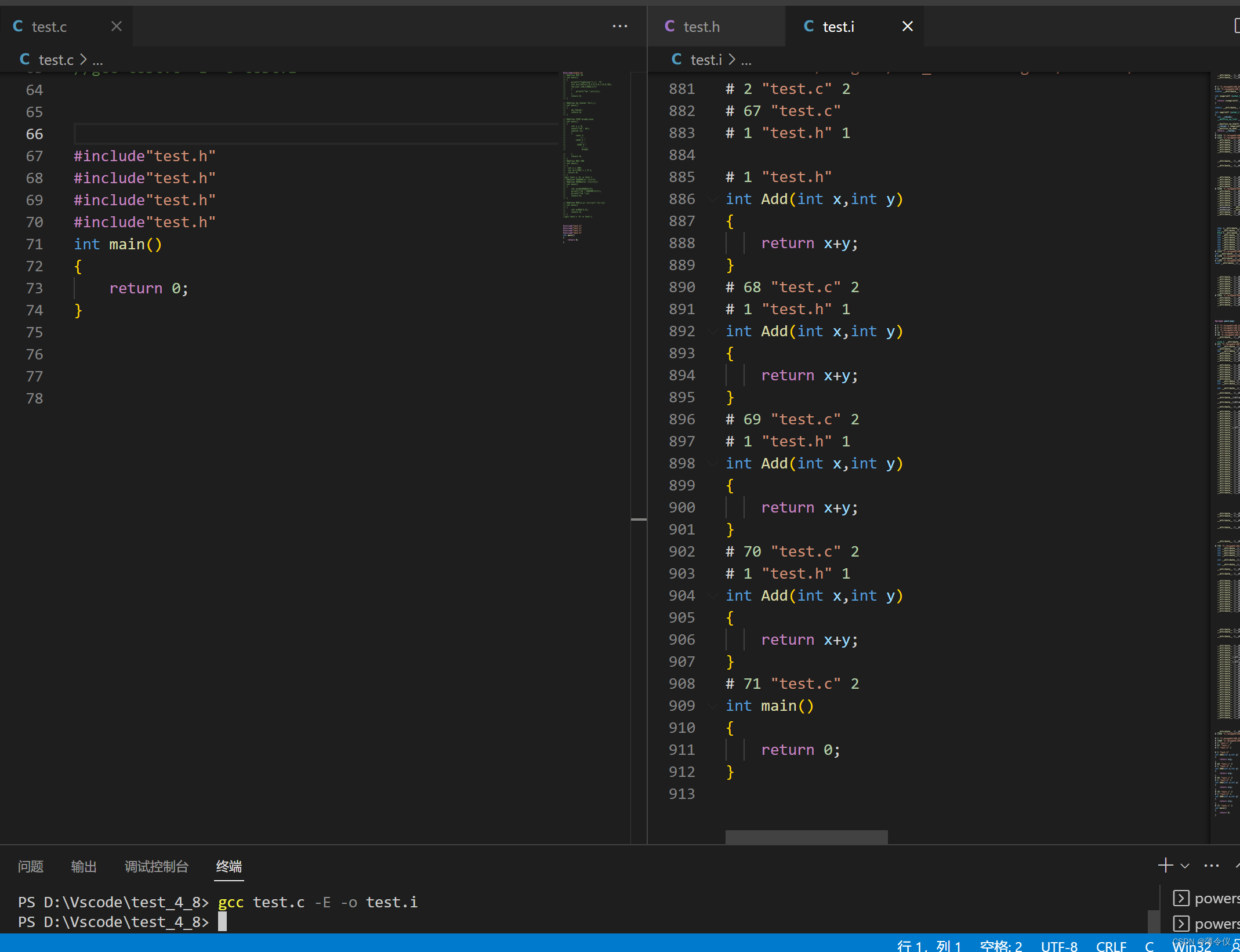This screenshot has height=952, width=1240.
Task: Click 'int main()' on line 71 of test.c
Action: [x=118, y=244]
